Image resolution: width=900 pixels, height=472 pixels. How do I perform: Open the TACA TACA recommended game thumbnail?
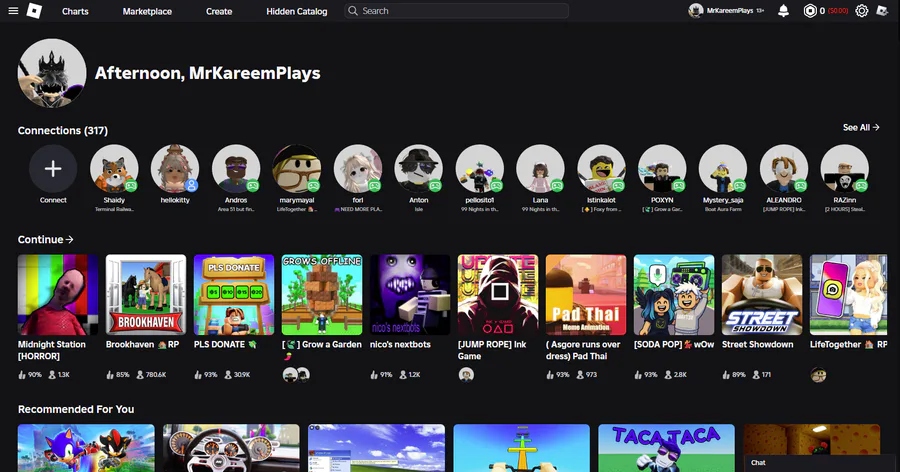666,448
